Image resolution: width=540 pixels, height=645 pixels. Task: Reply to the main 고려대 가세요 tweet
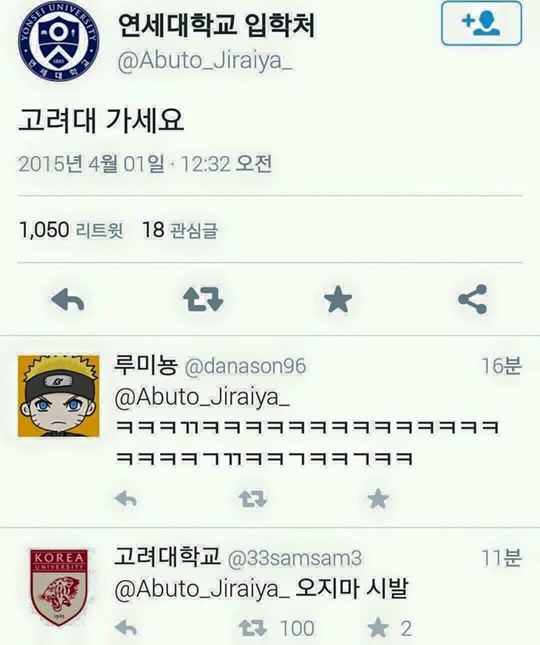point(68,299)
